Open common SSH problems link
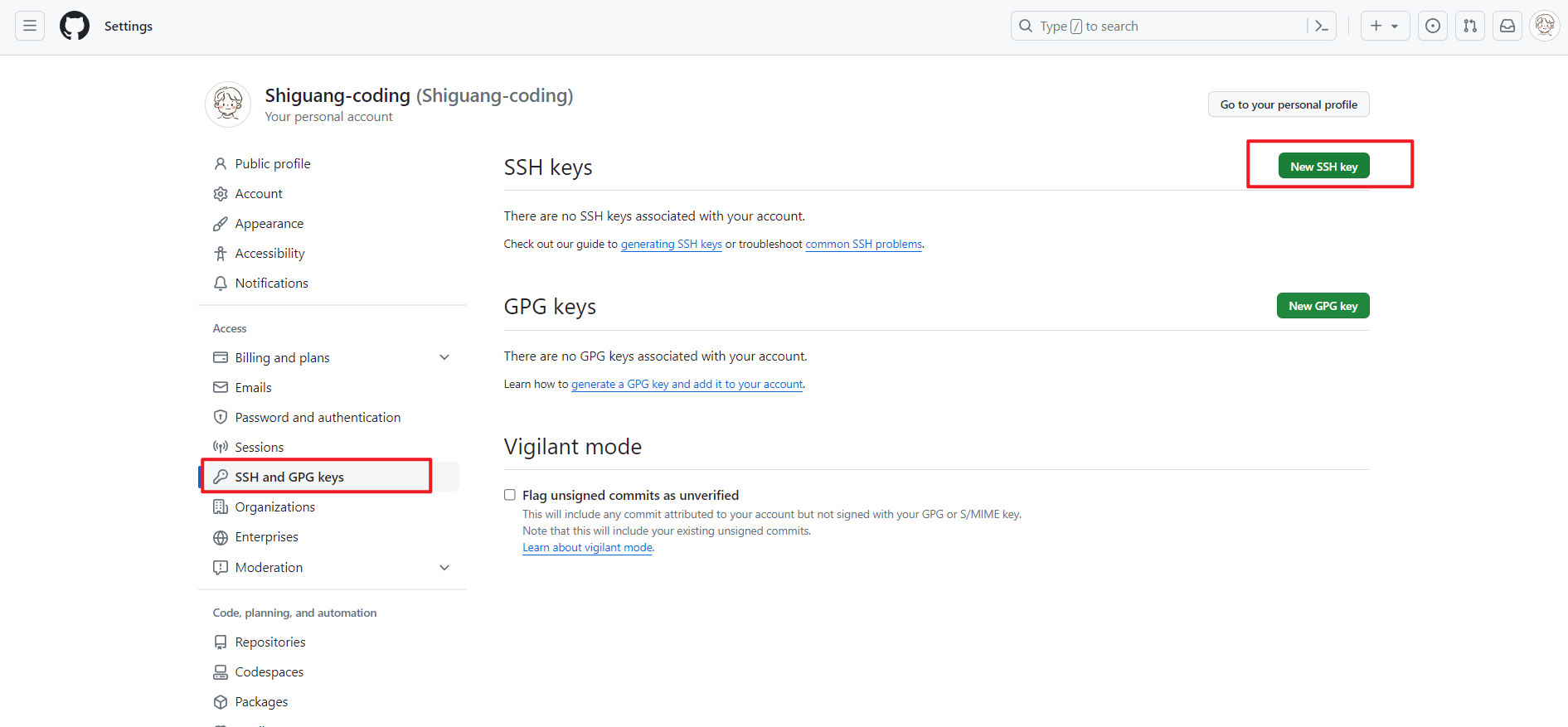Viewport: 1568px width, 727px height. (x=863, y=244)
